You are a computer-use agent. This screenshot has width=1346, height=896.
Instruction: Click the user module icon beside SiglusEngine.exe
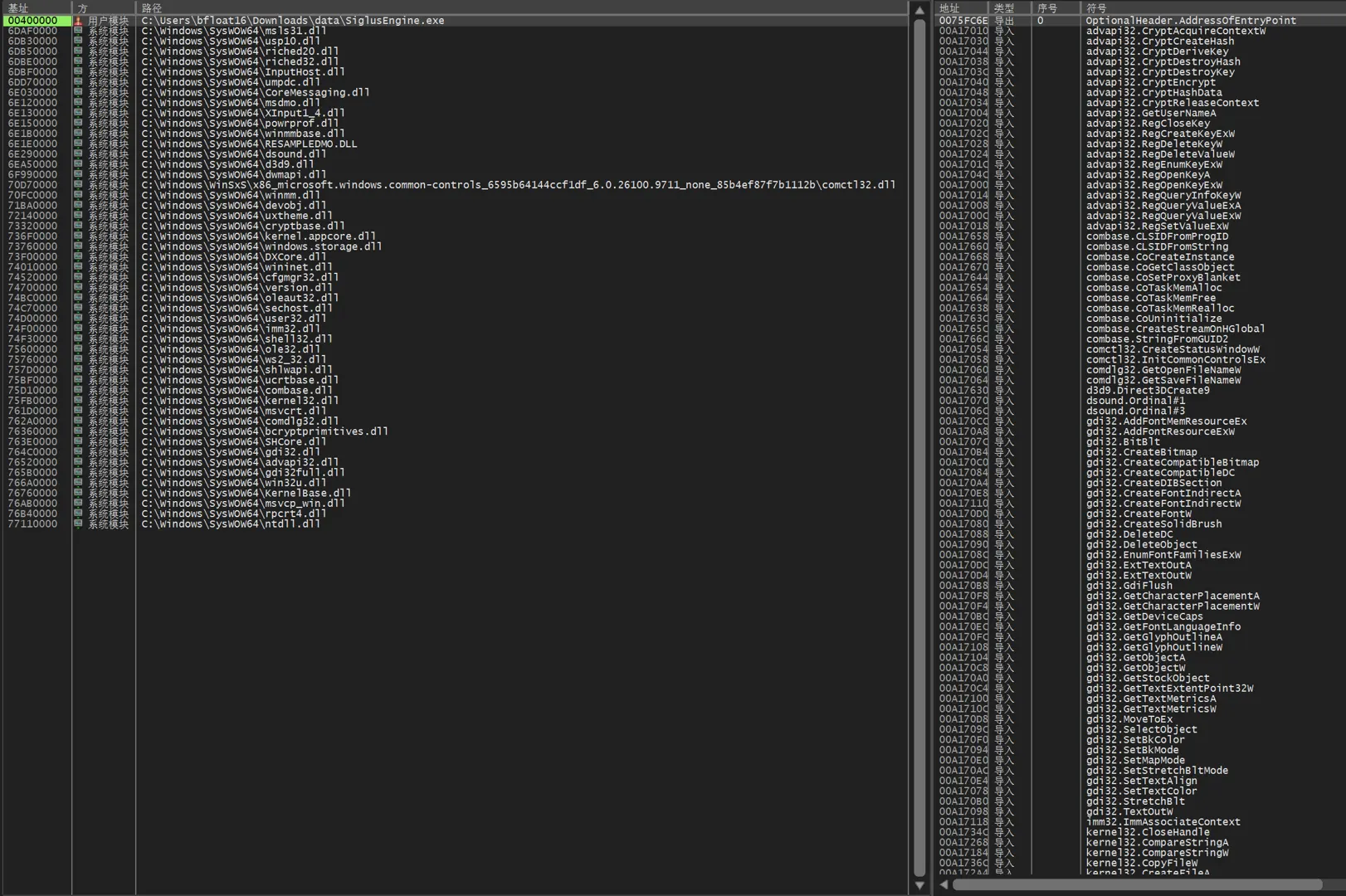78,21
